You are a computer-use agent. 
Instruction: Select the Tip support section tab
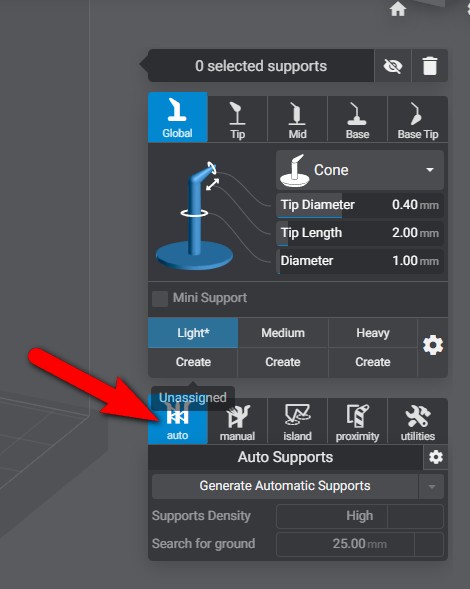(237, 119)
